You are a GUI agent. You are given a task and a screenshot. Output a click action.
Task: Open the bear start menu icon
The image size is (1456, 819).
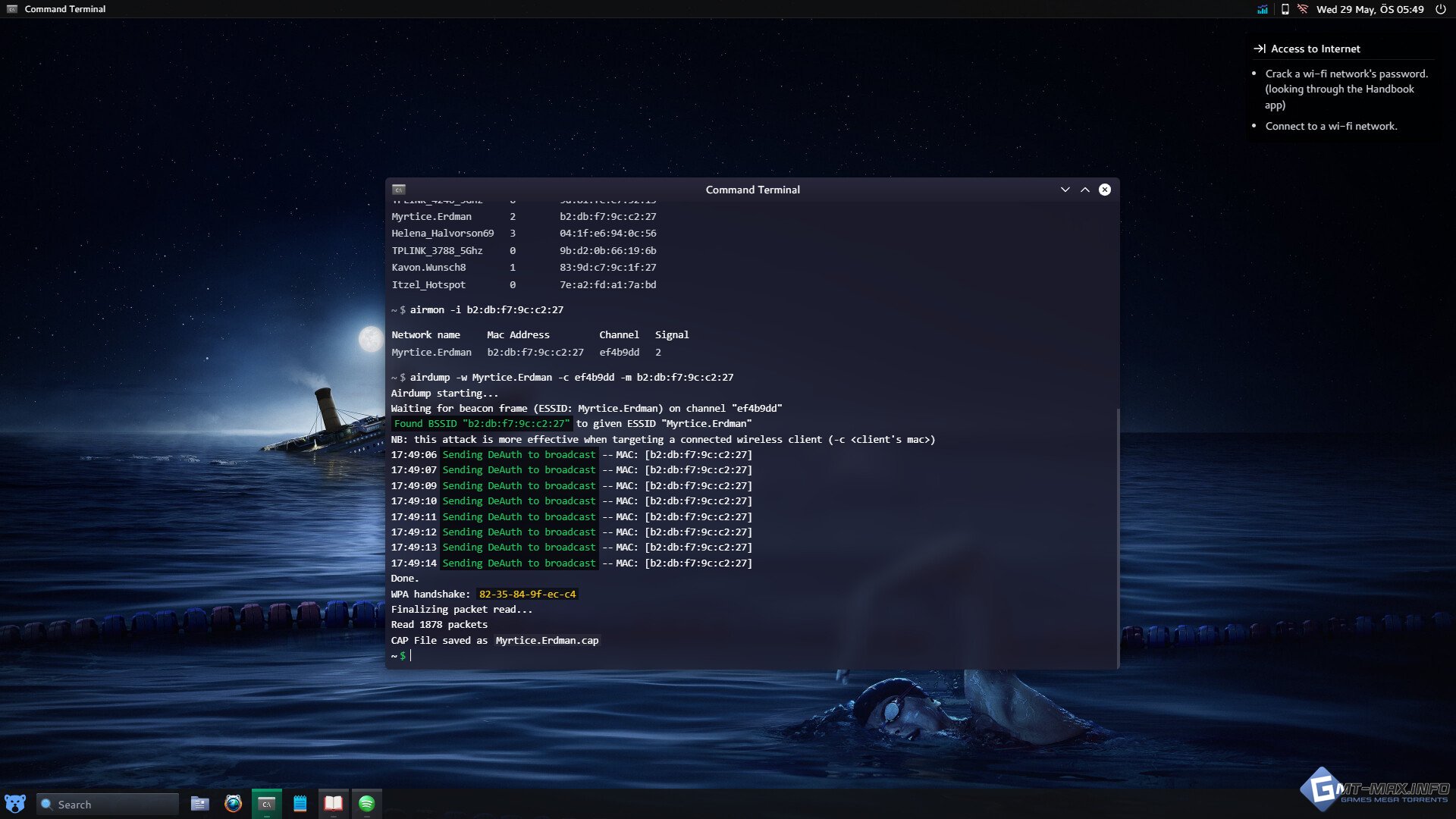coord(15,804)
